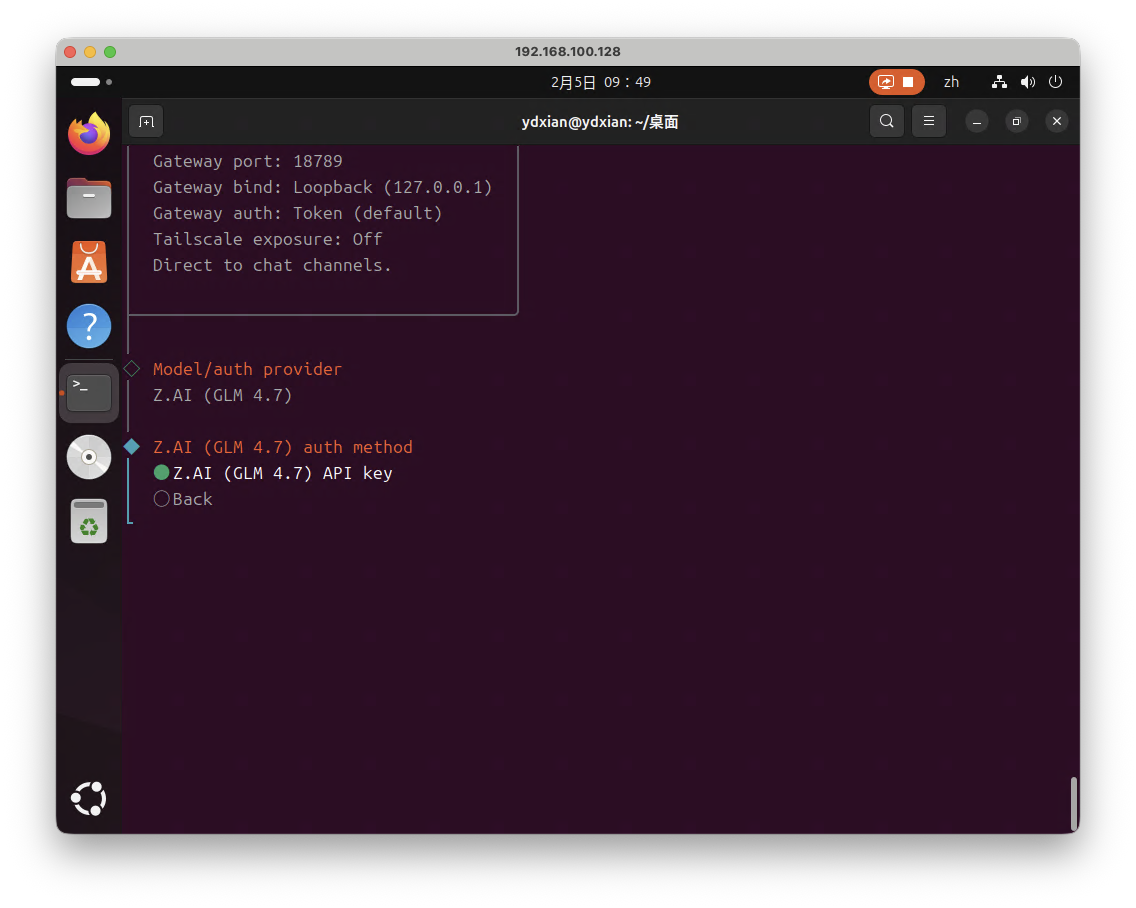The height and width of the screenshot is (908, 1136).
Task: Open the Files manager dock icon
Action: coord(89,198)
